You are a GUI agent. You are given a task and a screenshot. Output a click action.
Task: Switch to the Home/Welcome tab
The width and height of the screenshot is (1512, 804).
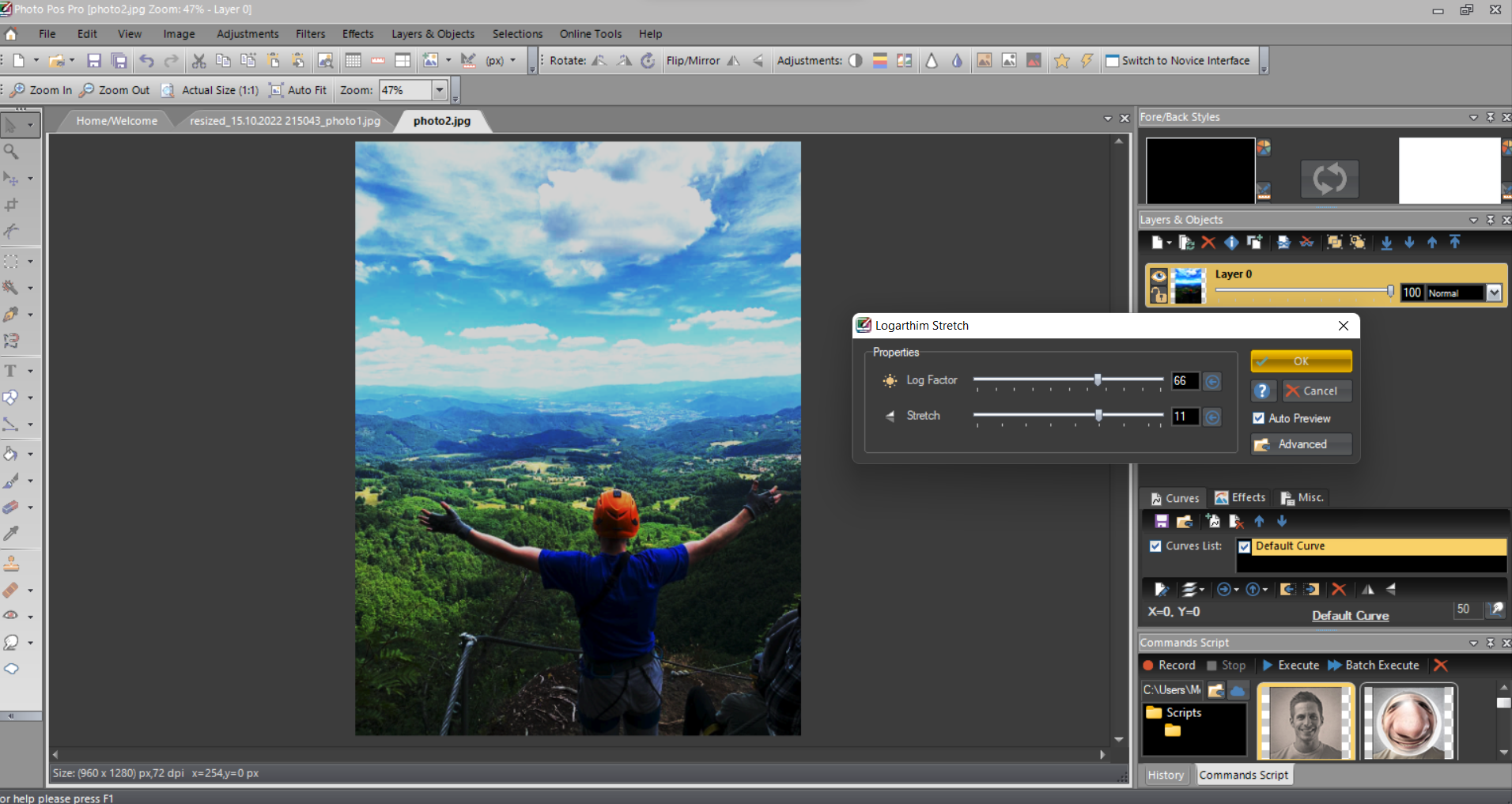coord(117,121)
